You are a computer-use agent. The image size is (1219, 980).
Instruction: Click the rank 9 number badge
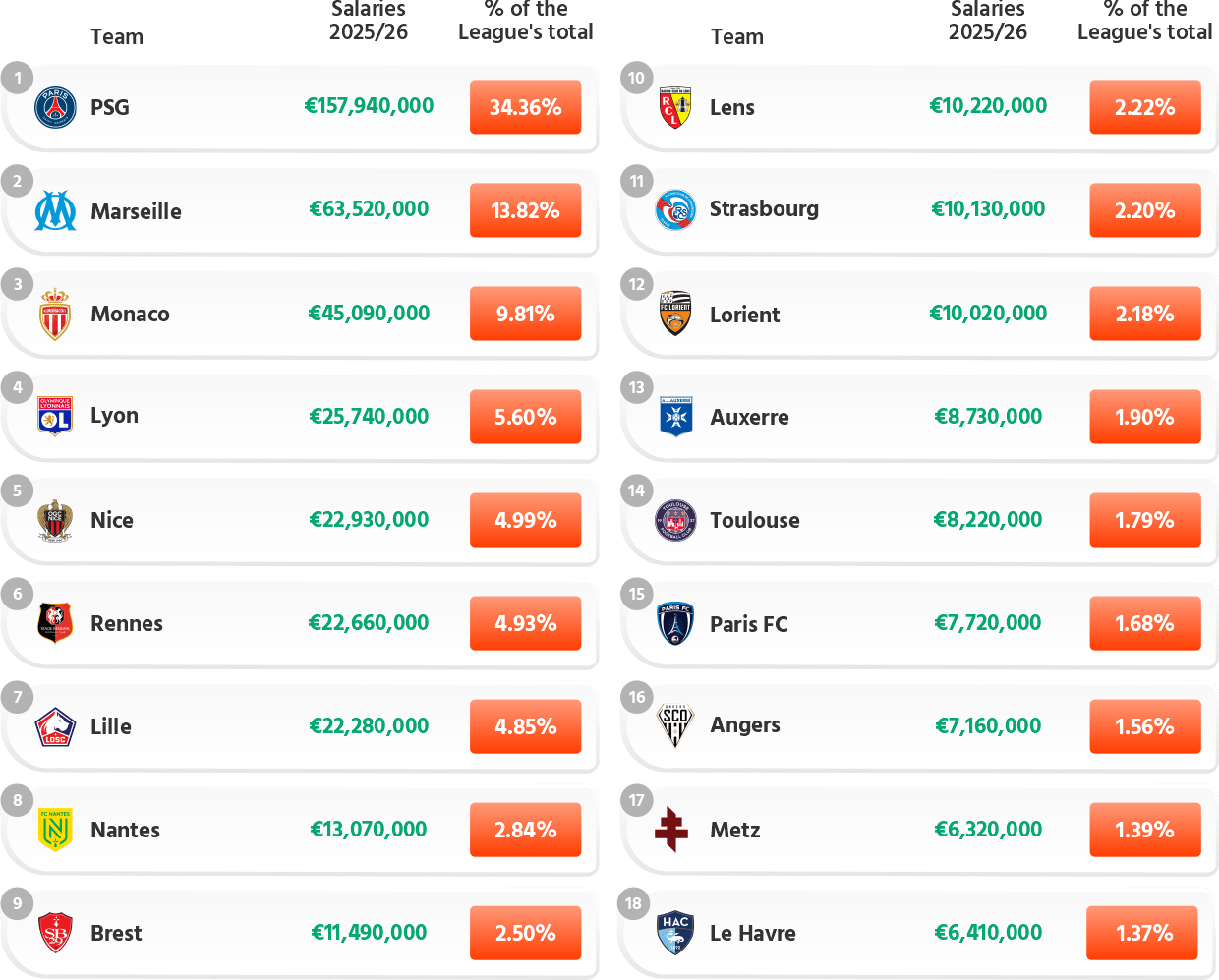pos(18,903)
